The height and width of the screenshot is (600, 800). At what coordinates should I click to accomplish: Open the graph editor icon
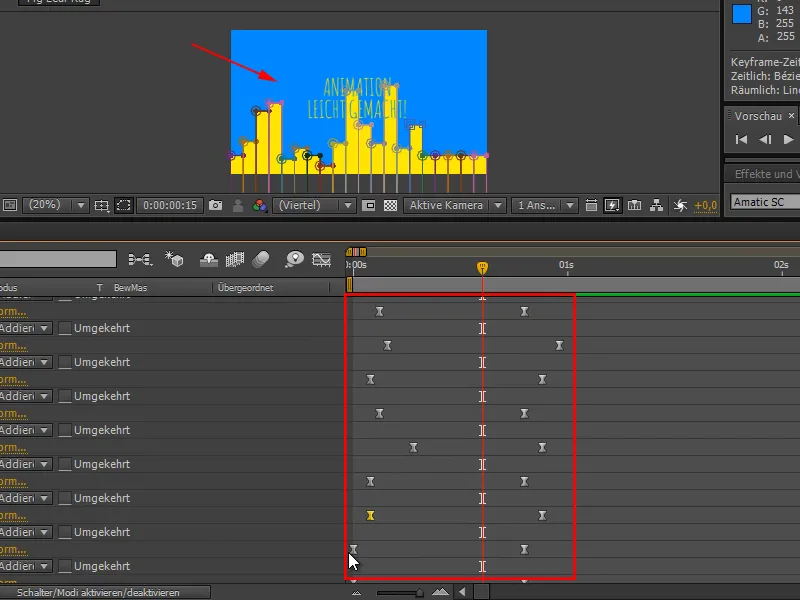point(321,260)
